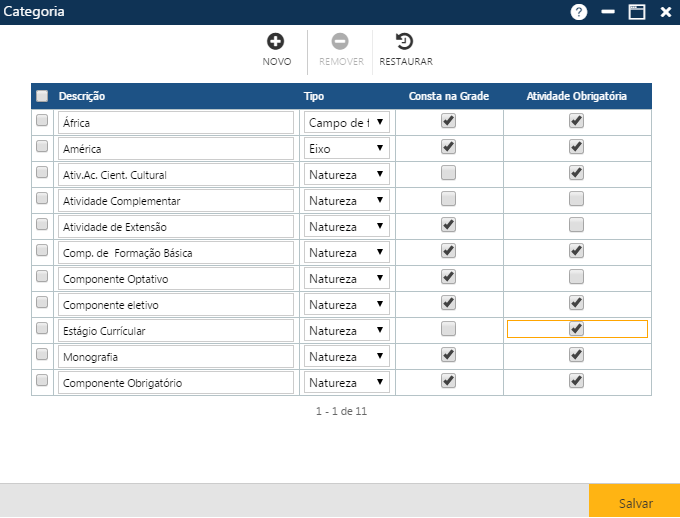The height and width of the screenshot is (518, 680).
Task: Check Consta na Grade for Estágio Currícular
Action: (449, 329)
